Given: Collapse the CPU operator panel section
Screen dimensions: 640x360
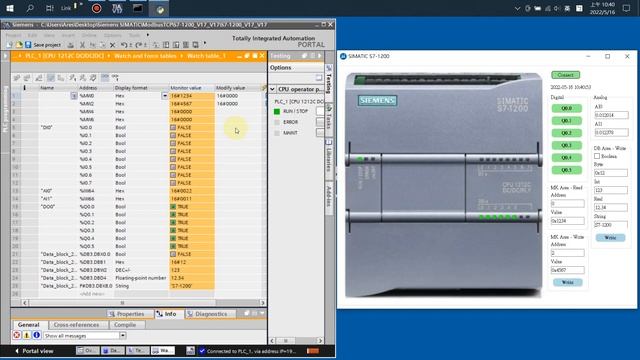Looking at the screenshot, I should point(272,89).
